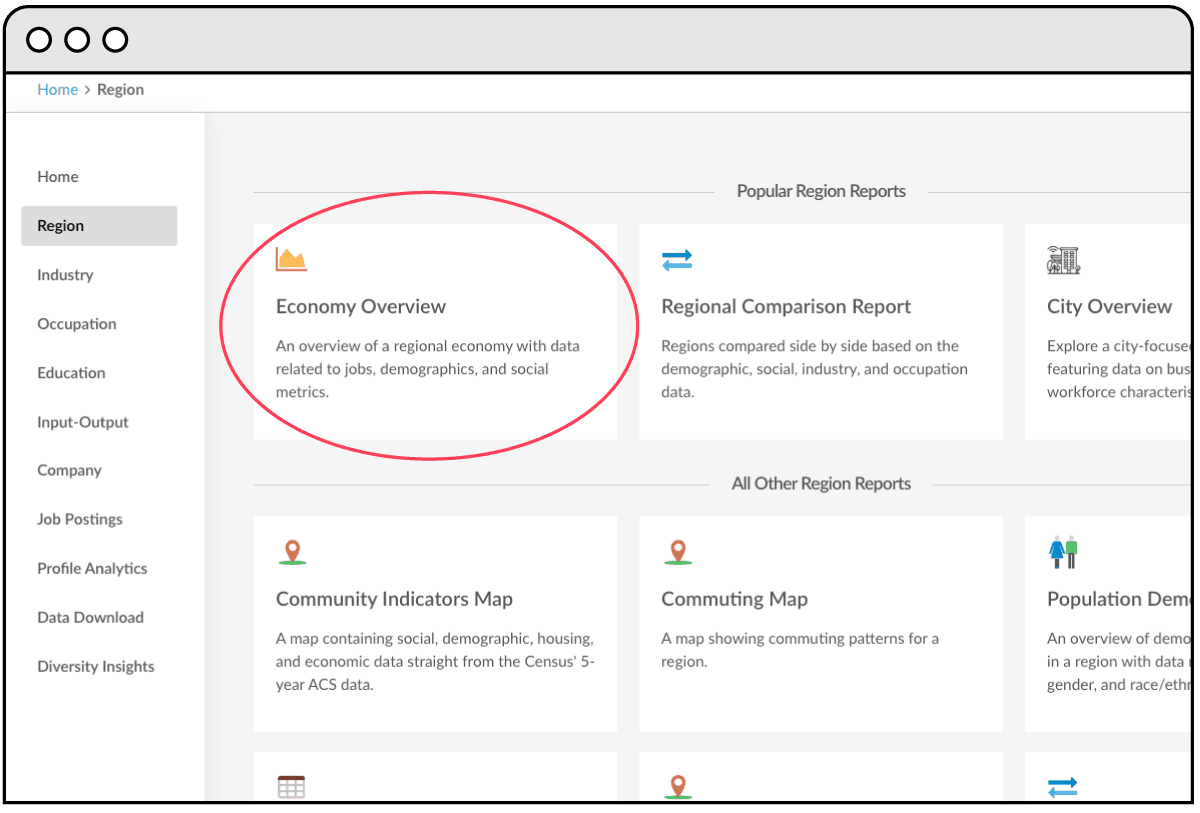Go to Occupation in the sidebar
This screenshot has width=1200, height=813.
(77, 324)
